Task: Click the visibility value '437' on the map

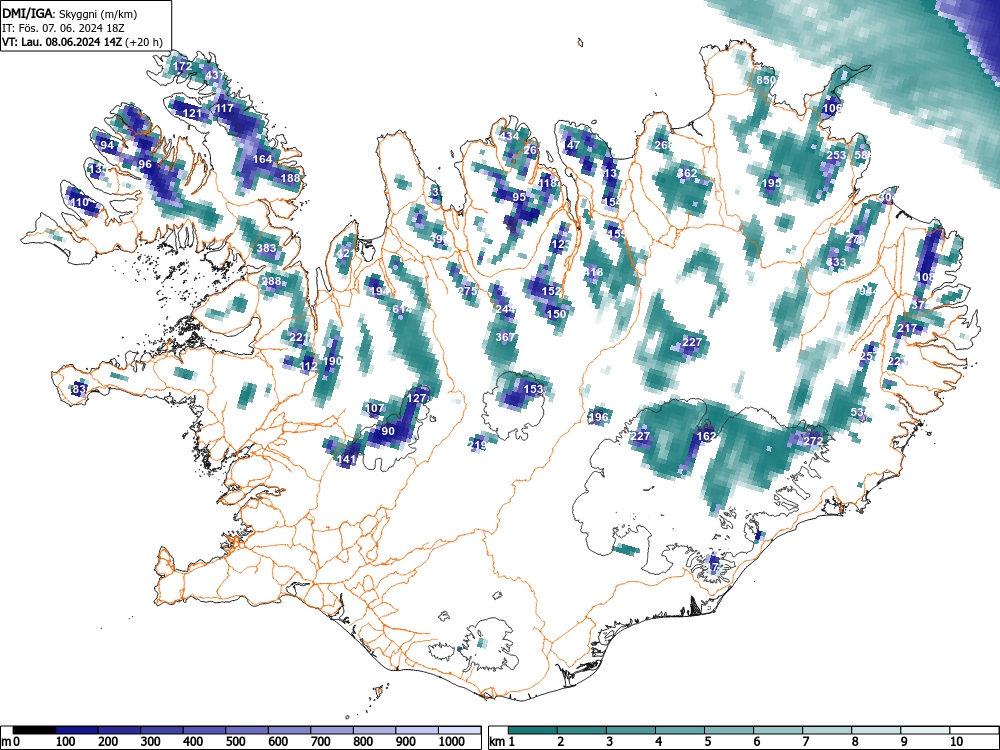Action: click(x=214, y=75)
